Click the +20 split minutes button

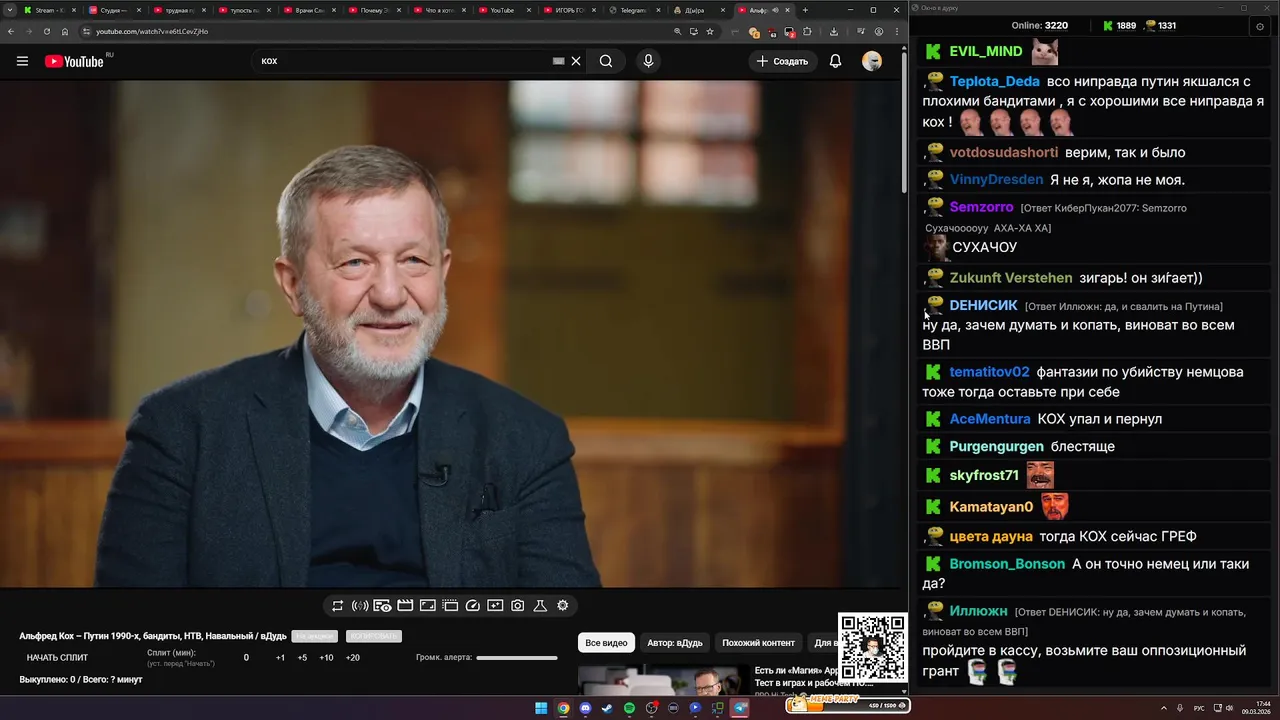[x=353, y=658]
